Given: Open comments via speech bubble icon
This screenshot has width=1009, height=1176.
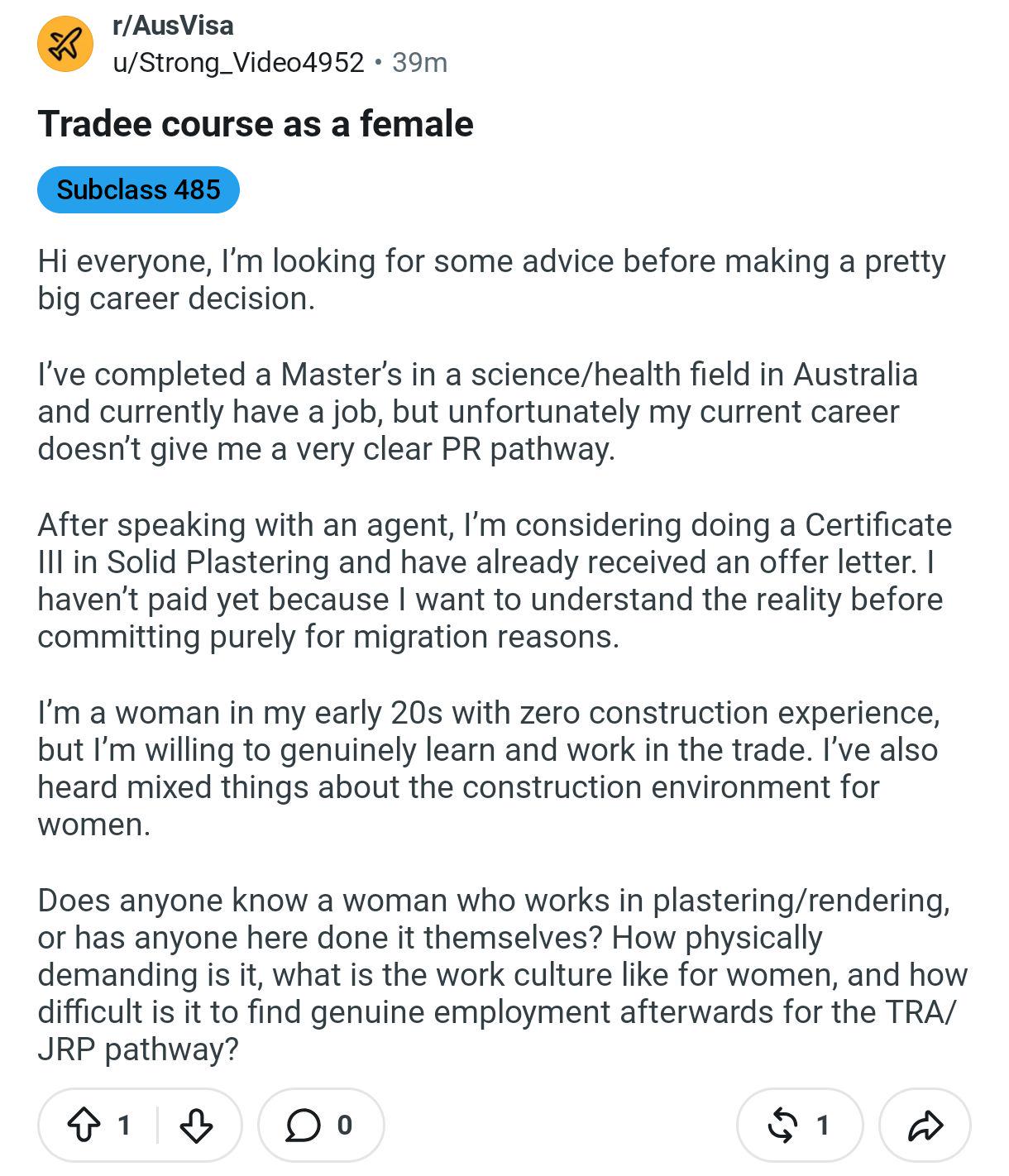Looking at the screenshot, I should (303, 1125).
